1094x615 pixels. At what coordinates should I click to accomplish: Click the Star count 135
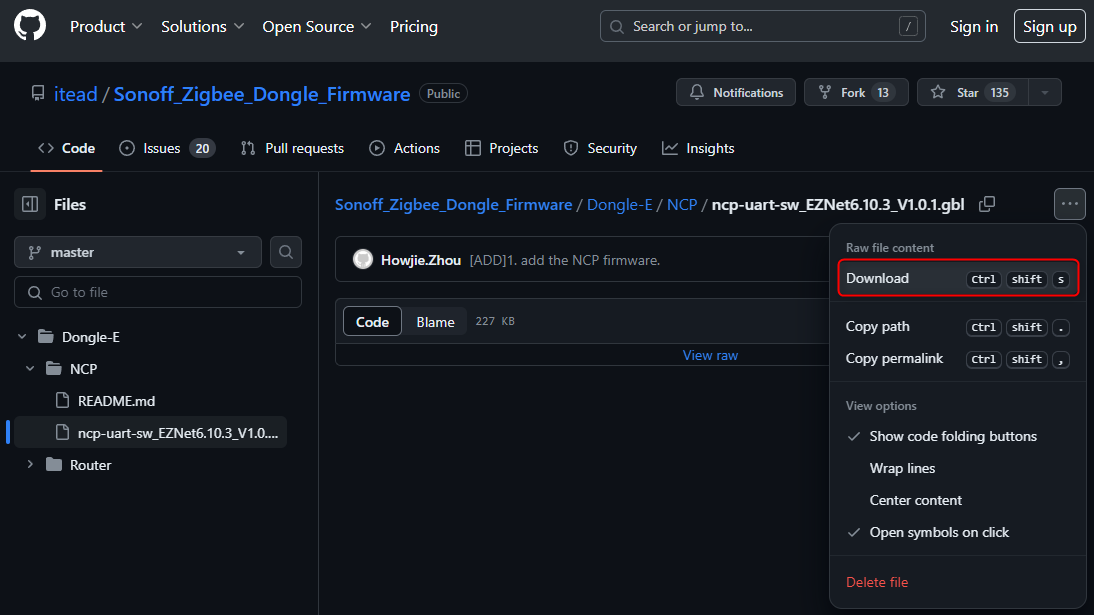(999, 92)
